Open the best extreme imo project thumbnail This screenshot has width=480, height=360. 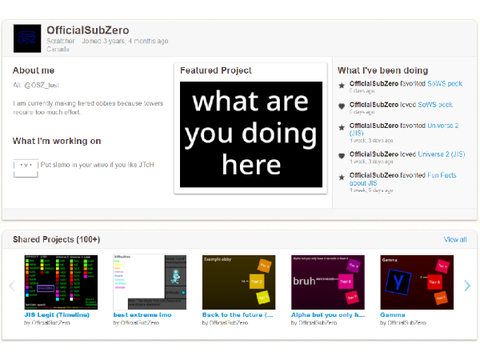tap(150, 282)
